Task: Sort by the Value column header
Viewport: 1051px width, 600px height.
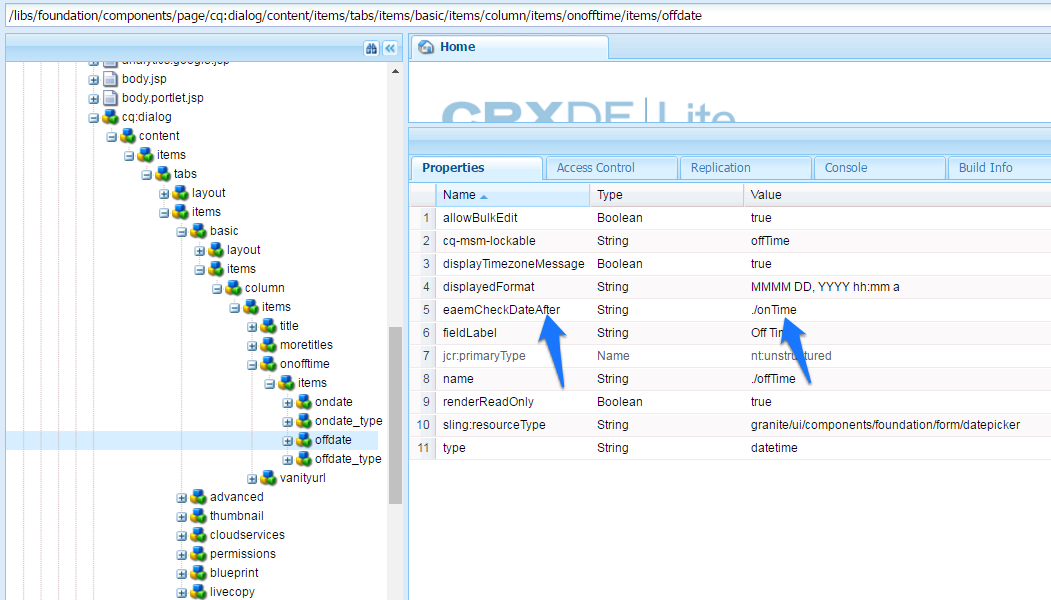Action: [897, 195]
